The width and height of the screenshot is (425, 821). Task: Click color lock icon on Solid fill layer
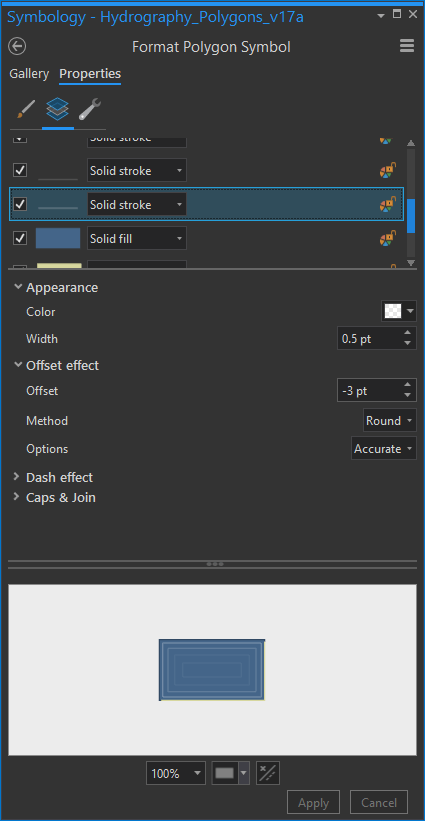pyautogui.click(x=388, y=239)
